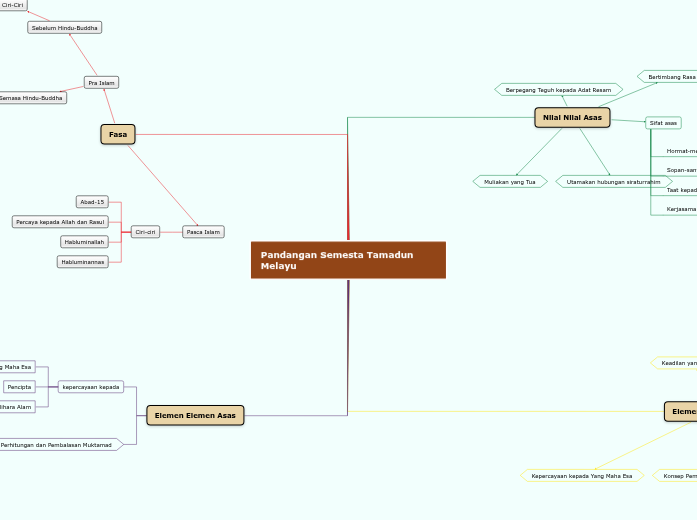
Task: Click the Ciri-ciri node beside Pasca Islam
Action: click(145, 232)
